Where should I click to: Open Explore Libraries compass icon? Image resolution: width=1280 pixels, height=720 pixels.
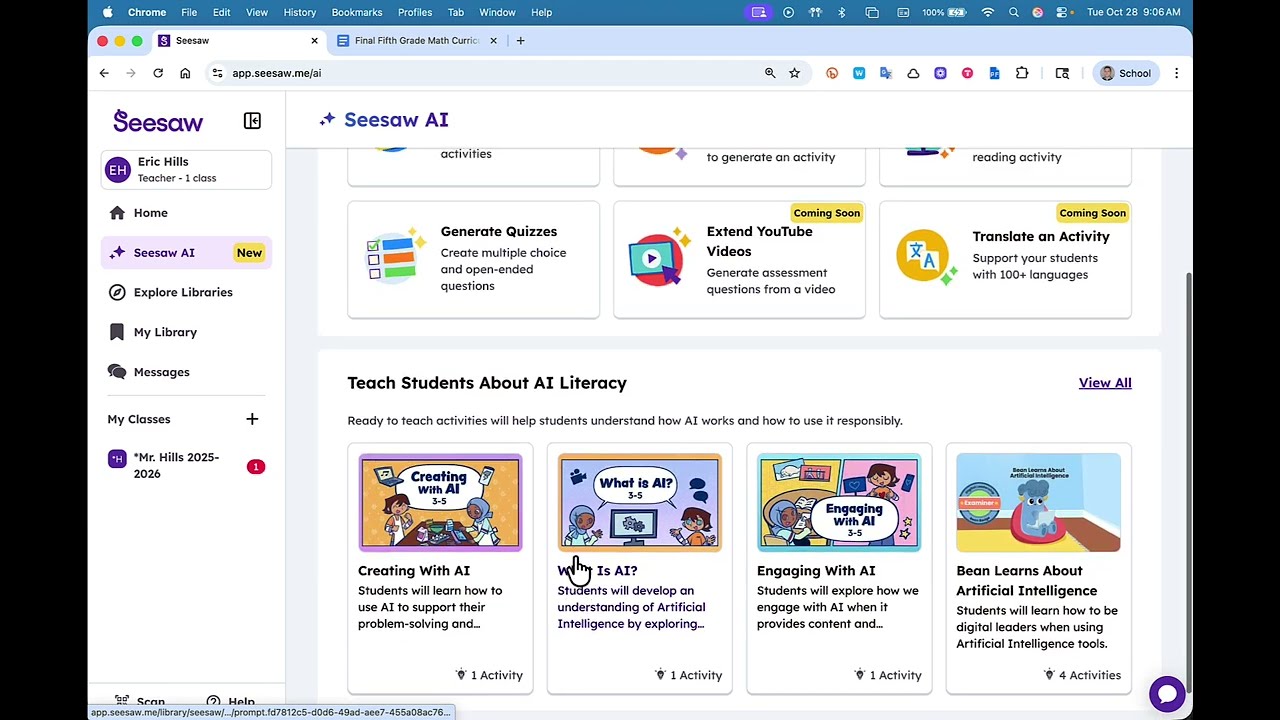(117, 292)
